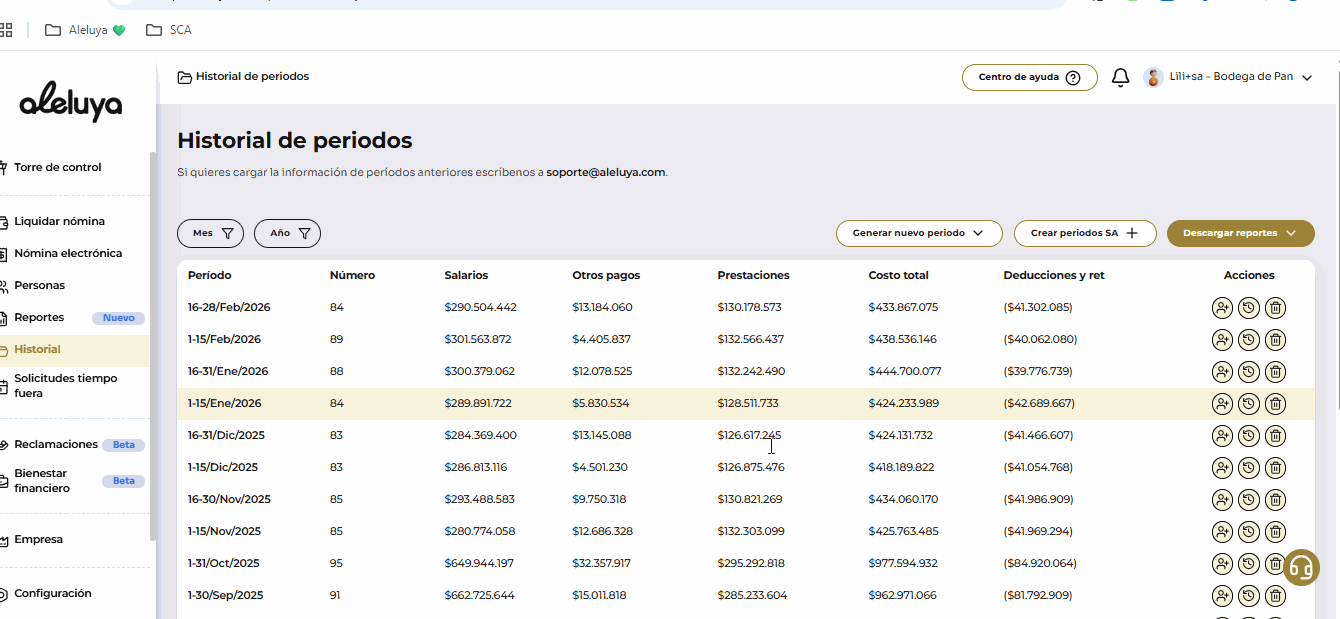Open the floating headset support chat

1300,567
